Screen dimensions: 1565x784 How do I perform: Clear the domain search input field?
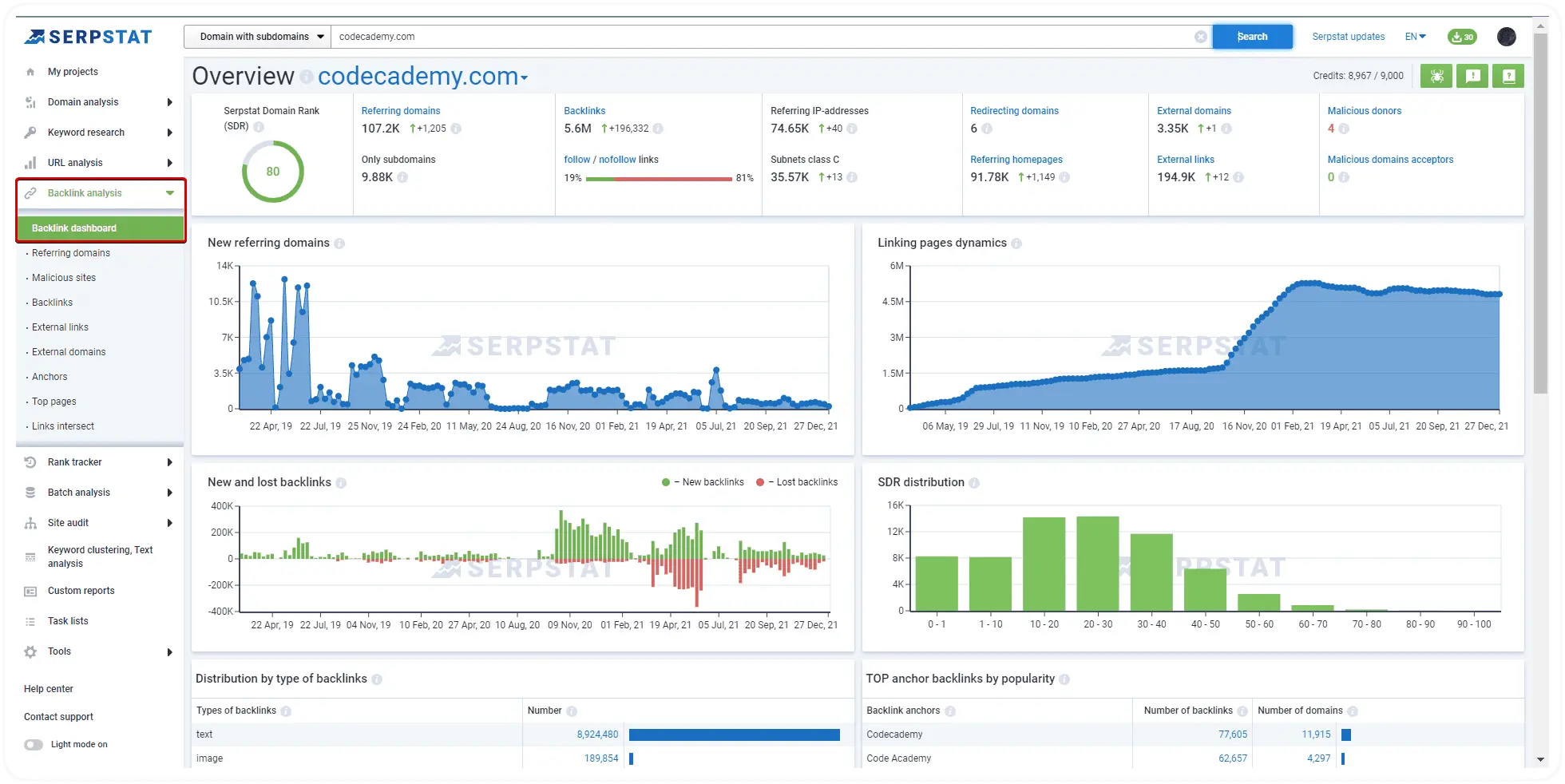(1200, 36)
